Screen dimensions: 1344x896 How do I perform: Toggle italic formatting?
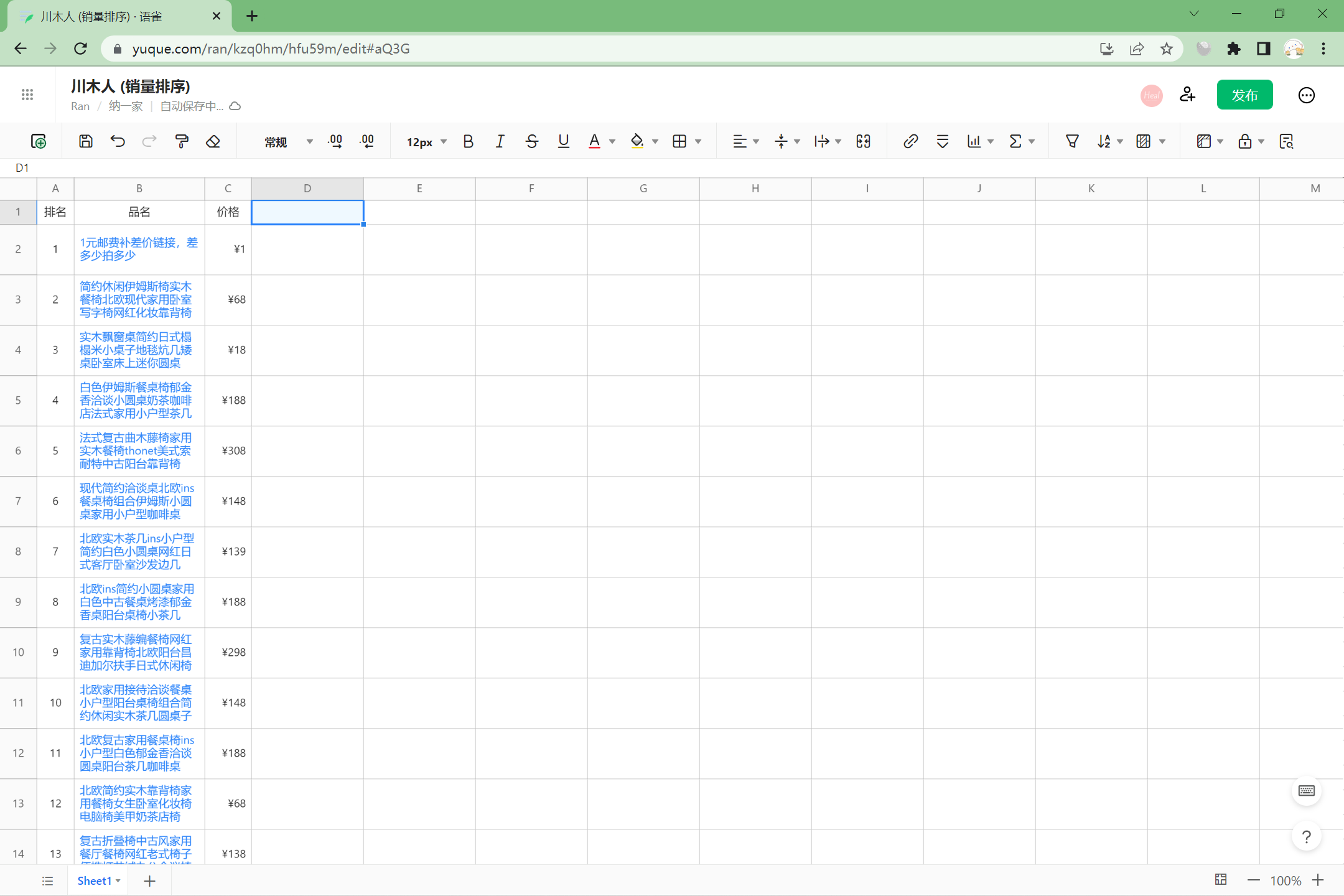pyautogui.click(x=500, y=141)
